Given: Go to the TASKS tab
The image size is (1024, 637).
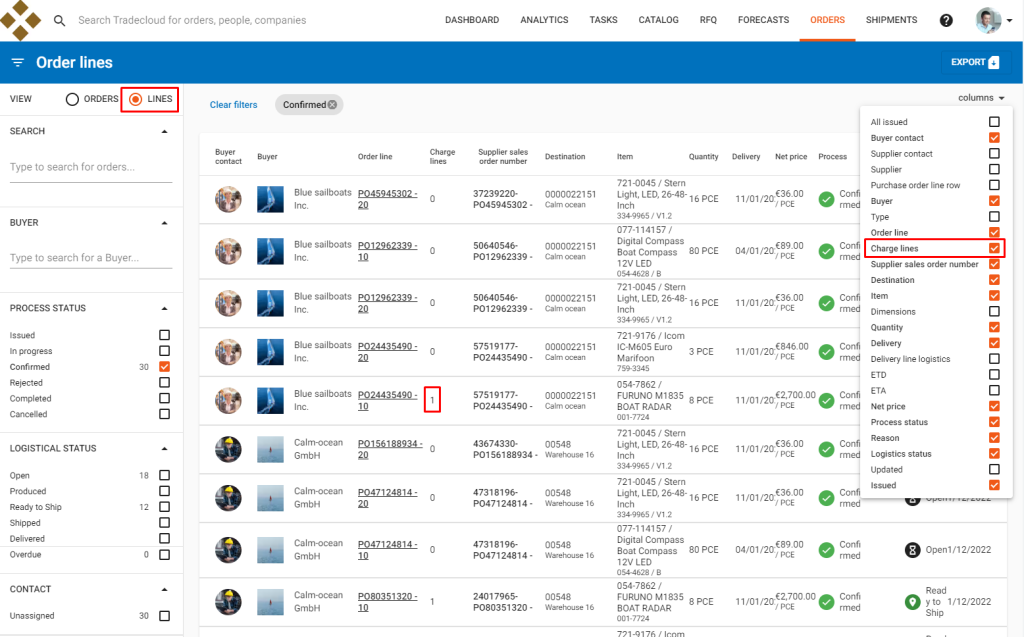Looking at the screenshot, I should coord(603,20).
